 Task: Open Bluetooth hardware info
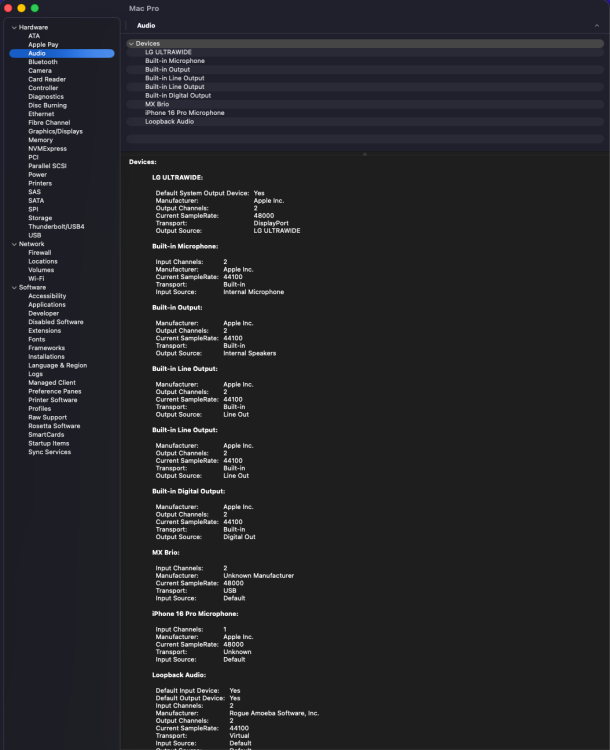pos(43,62)
